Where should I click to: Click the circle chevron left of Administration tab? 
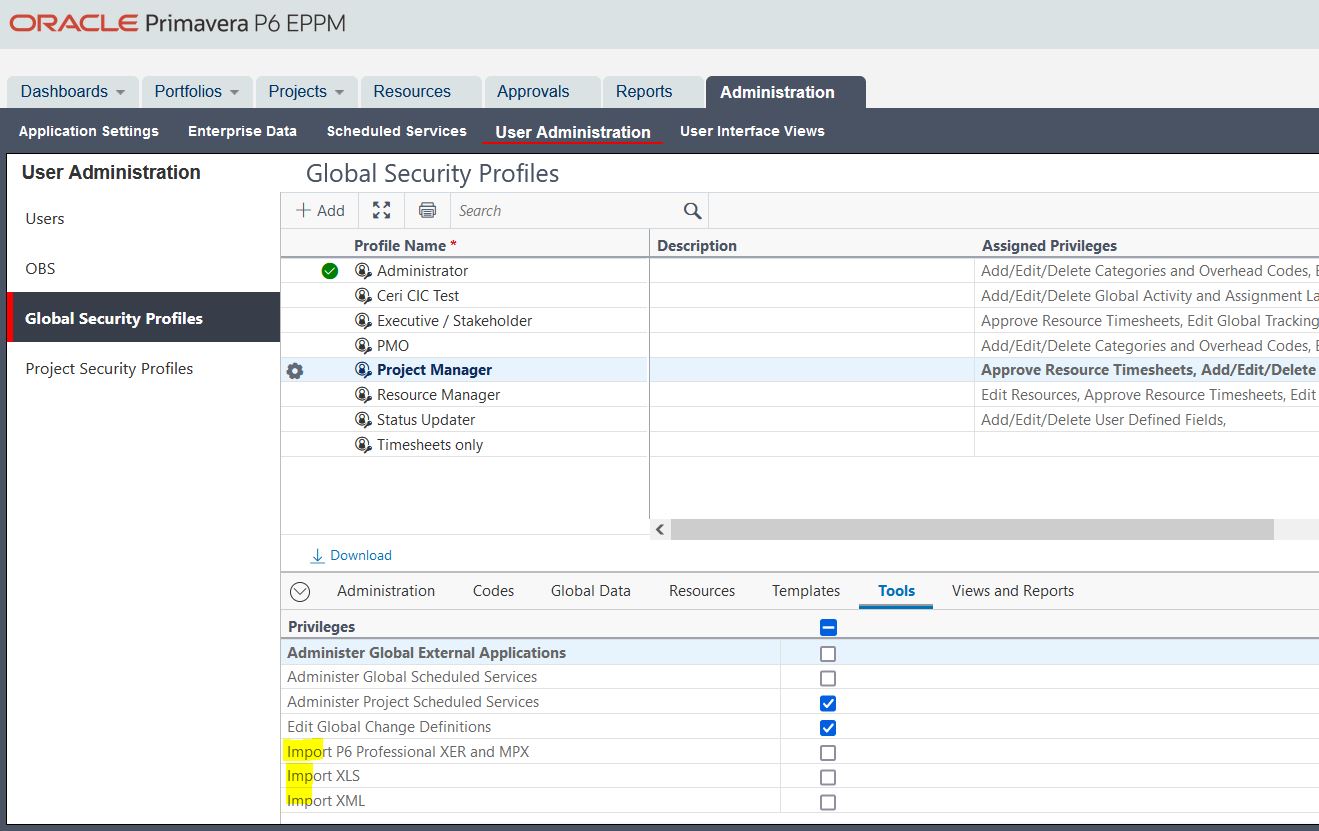(x=299, y=591)
